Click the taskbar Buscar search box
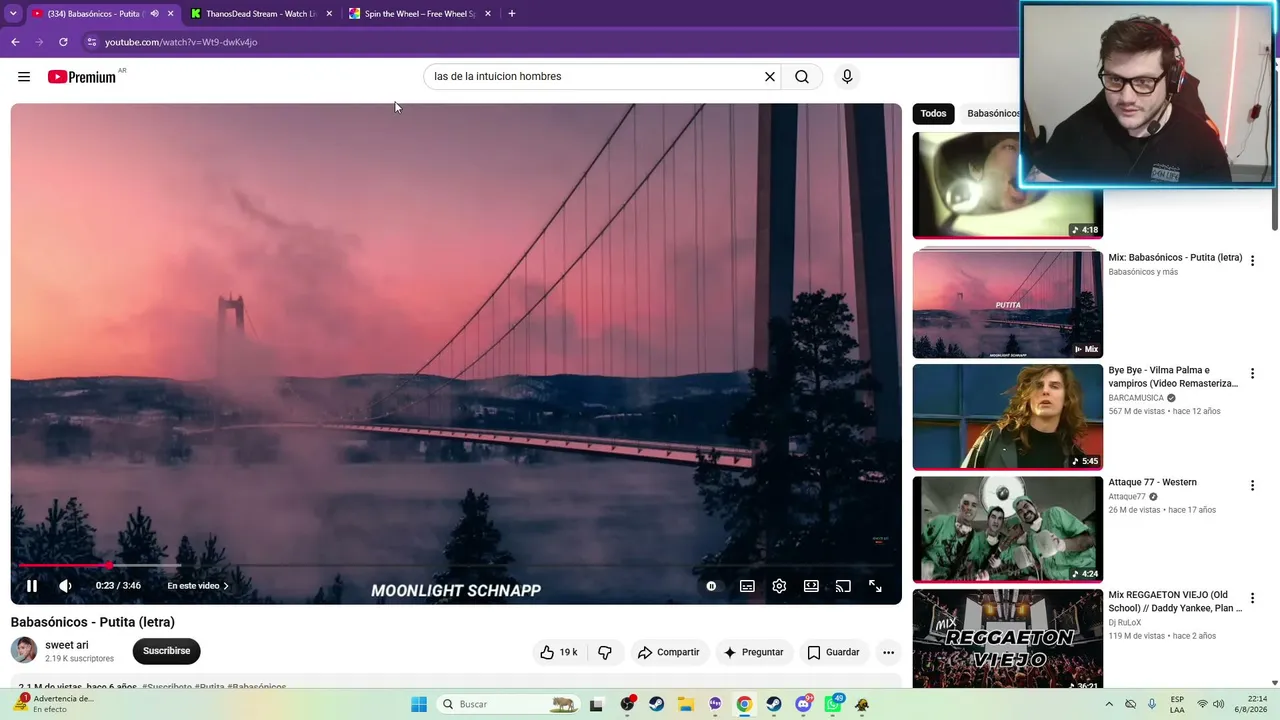This screenshot has height=720, width=1280. [x=508, y=704]
